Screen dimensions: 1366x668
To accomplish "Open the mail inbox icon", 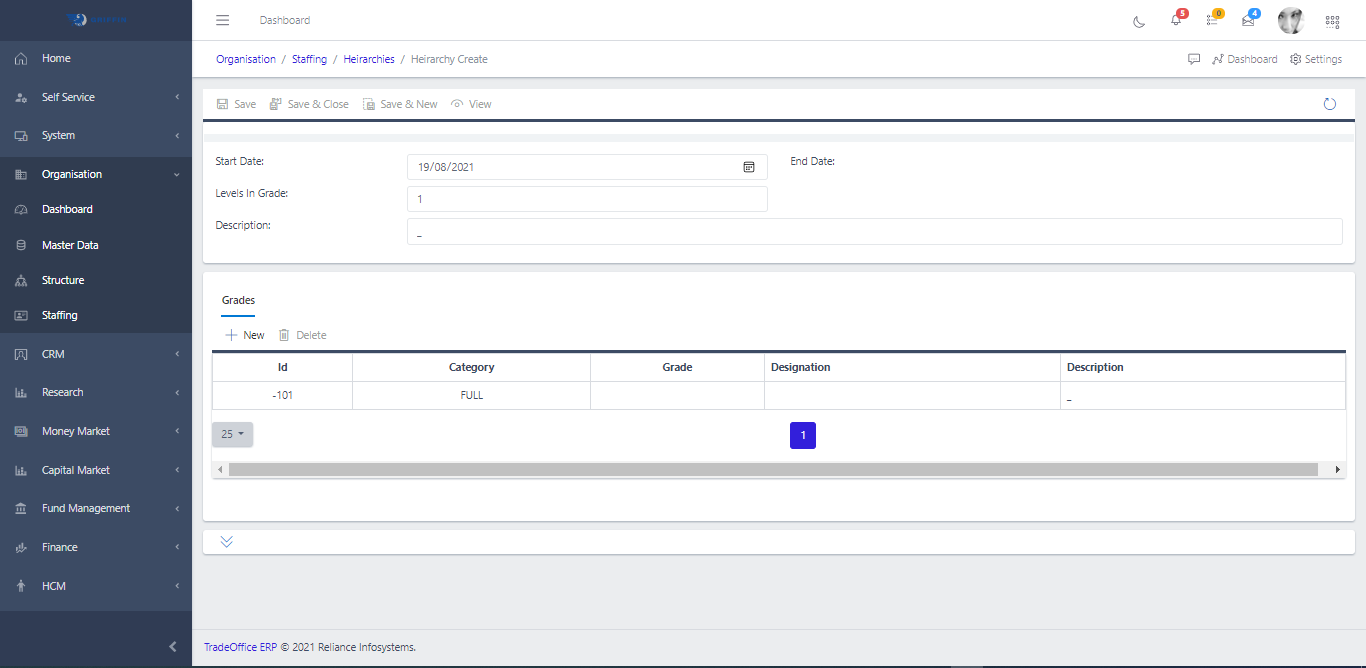I will [1248, 21].
